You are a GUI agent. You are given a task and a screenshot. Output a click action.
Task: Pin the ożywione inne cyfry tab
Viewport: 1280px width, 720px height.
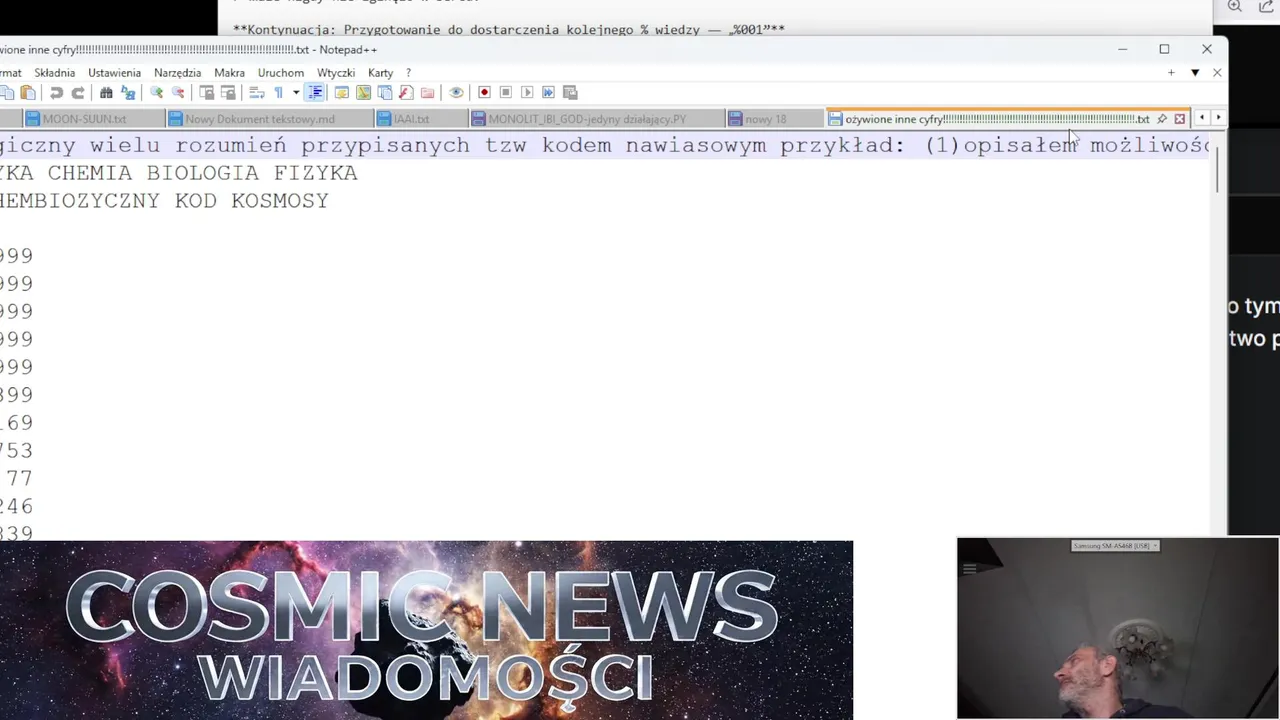pos(1162,119)
